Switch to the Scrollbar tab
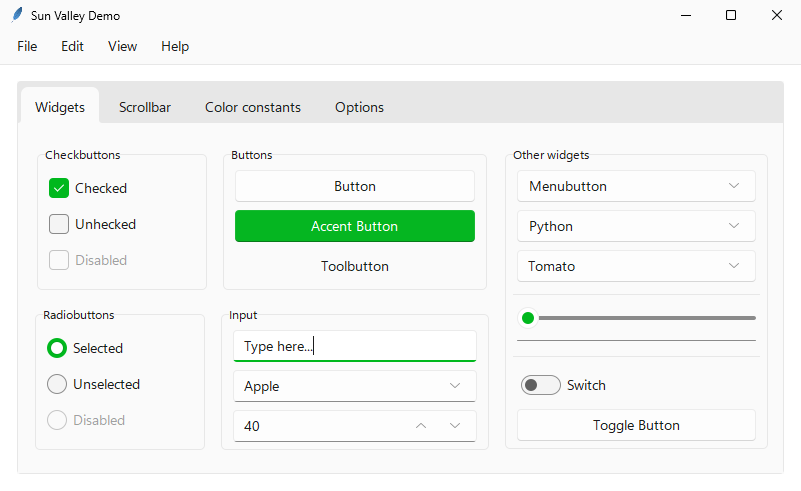Image resolution: width=801 pixels, height=491 pixels. 145,107
